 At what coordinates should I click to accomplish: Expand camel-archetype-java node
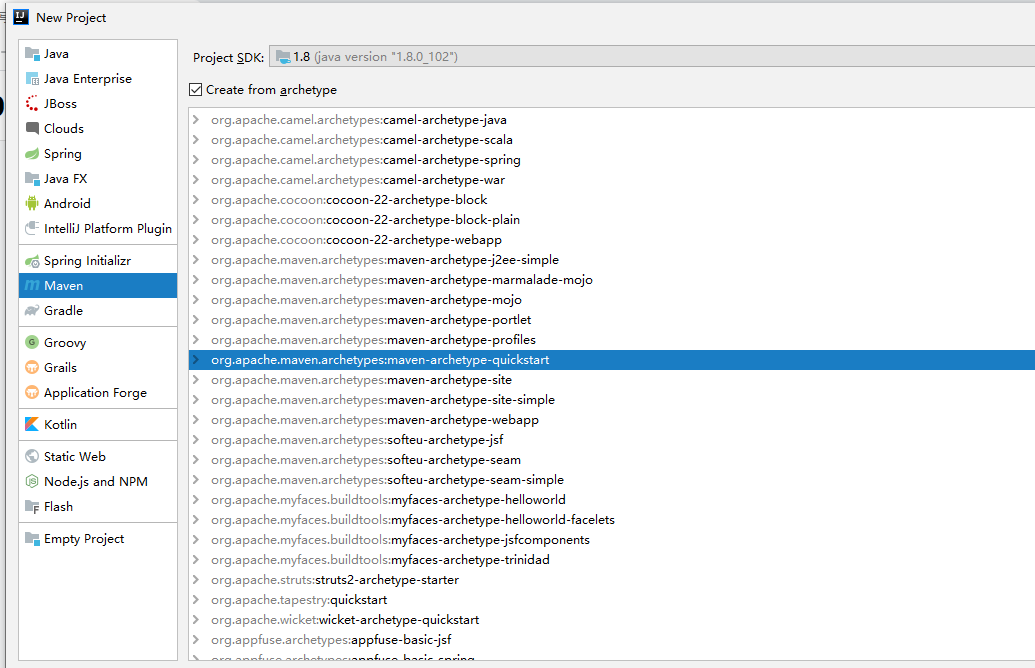tap(196, 119)
